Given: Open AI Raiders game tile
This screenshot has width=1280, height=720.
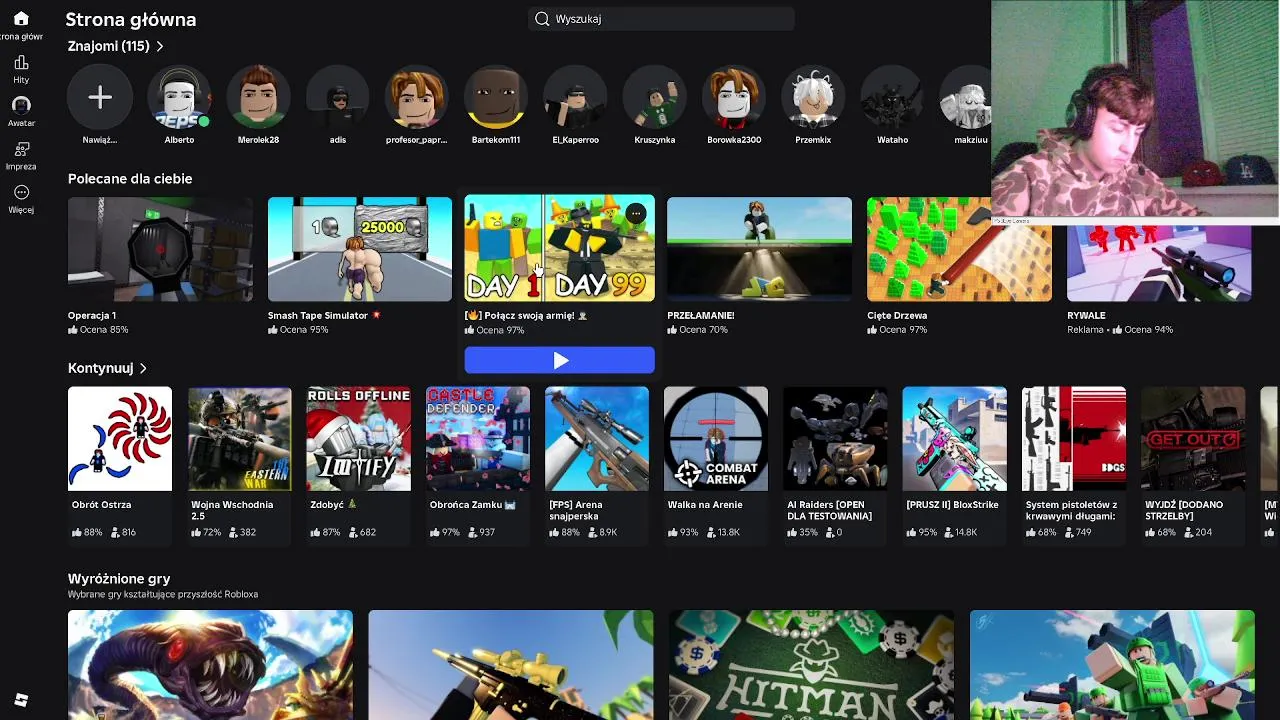Looking at the screenshot, I should (835, 439).
